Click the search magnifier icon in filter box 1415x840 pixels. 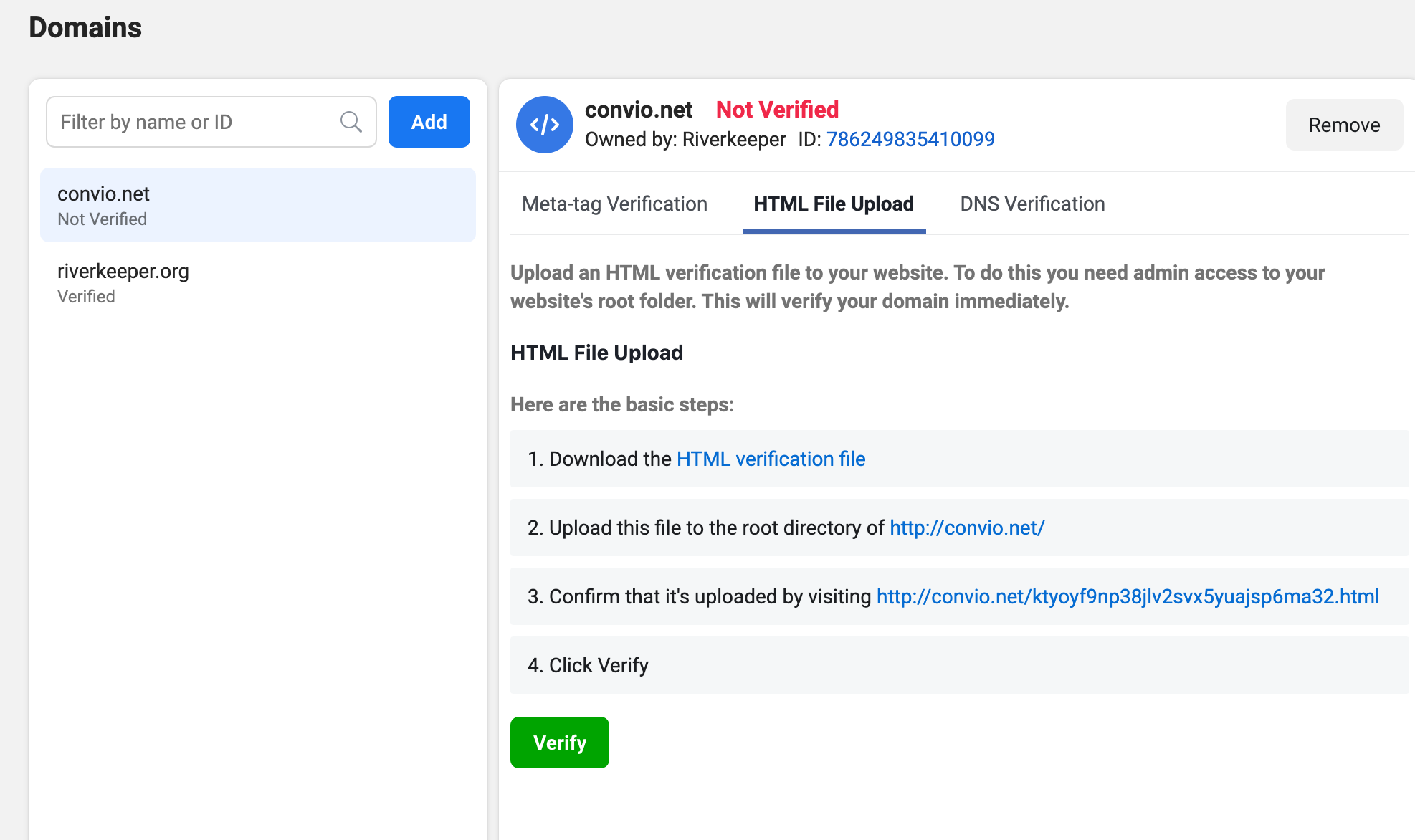[351, 122]
